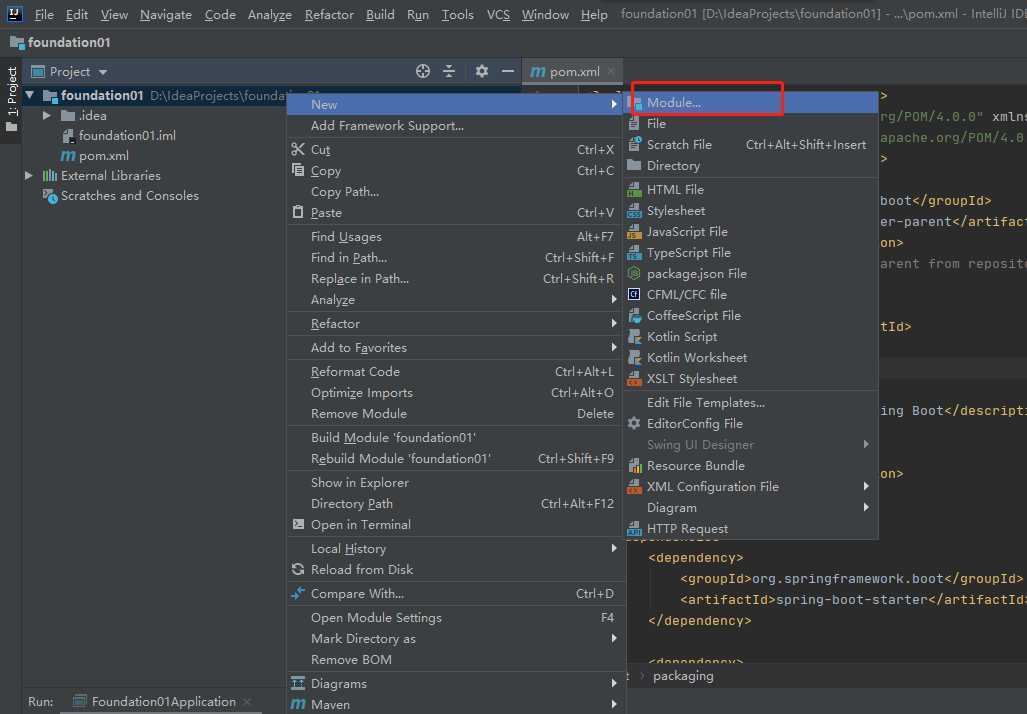Screen dimensions: 1027x714
Task: Click the Directory folder icon in submenu
Action: point(634,165)
